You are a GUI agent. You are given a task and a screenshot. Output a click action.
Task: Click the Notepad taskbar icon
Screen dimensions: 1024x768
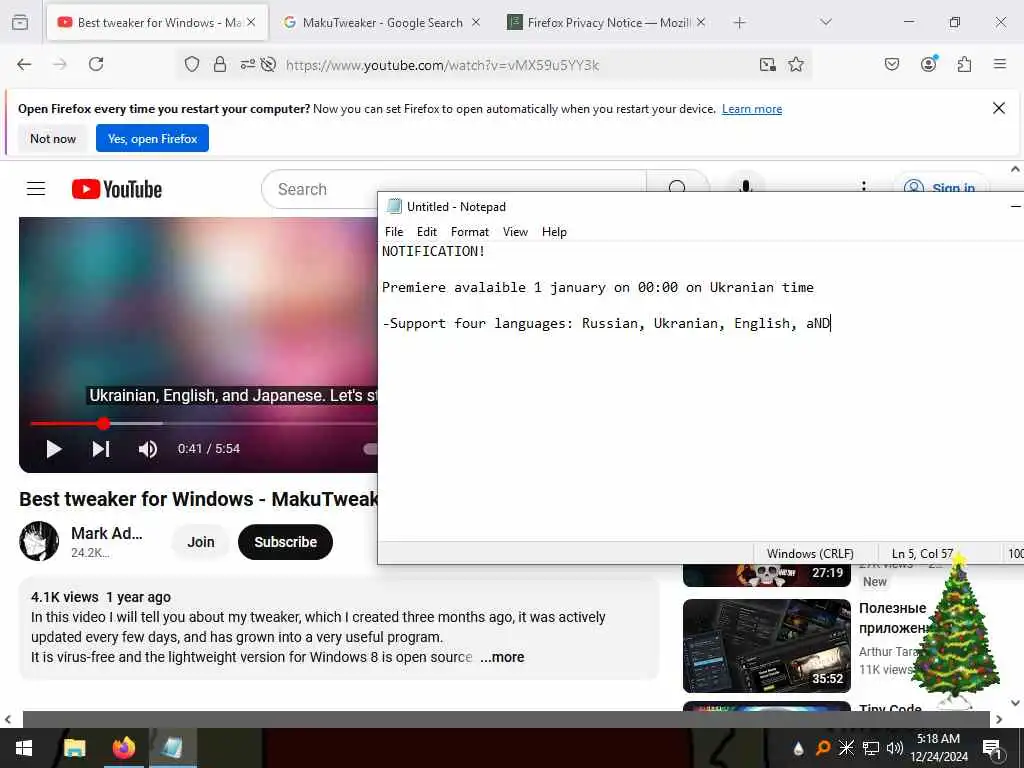pos(172,748)
